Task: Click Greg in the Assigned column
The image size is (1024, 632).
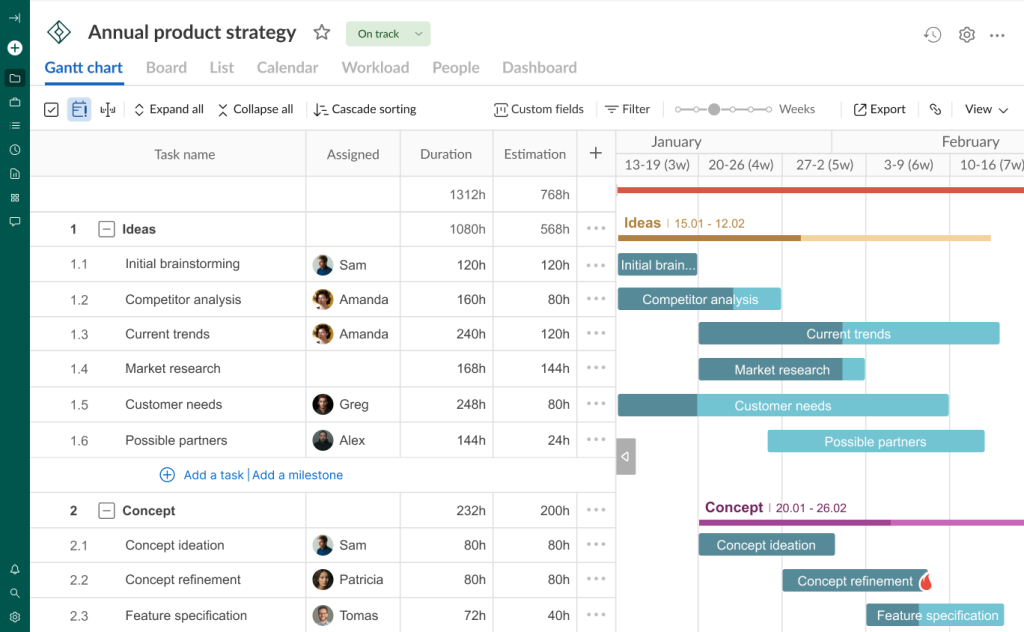Action: pyautogui.click(x=353, y=404)
